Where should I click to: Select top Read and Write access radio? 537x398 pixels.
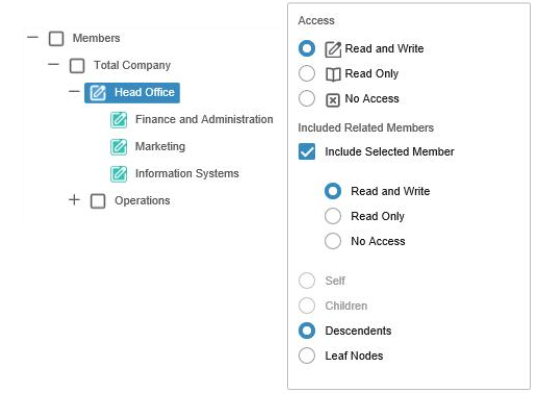coord(307,48)
